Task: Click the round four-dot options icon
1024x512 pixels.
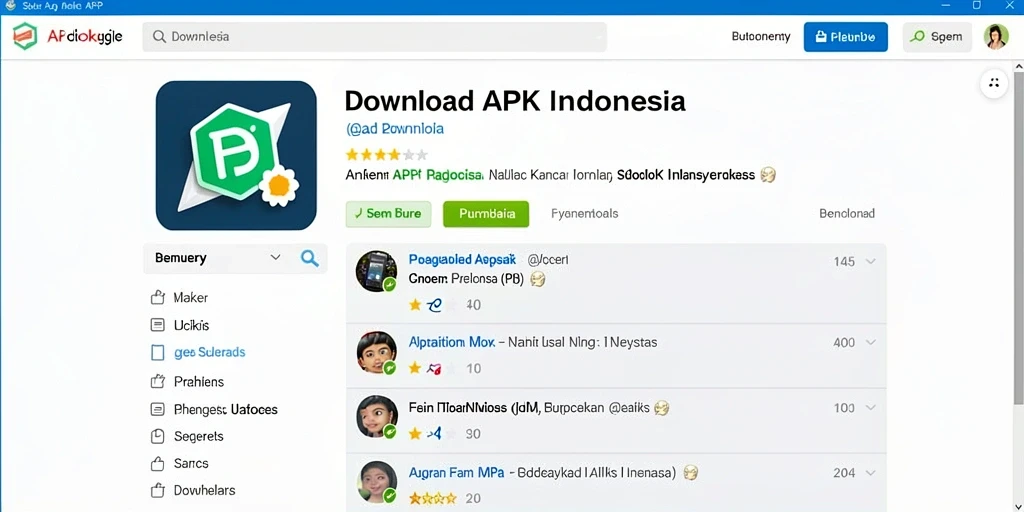Action: (994, 82)
